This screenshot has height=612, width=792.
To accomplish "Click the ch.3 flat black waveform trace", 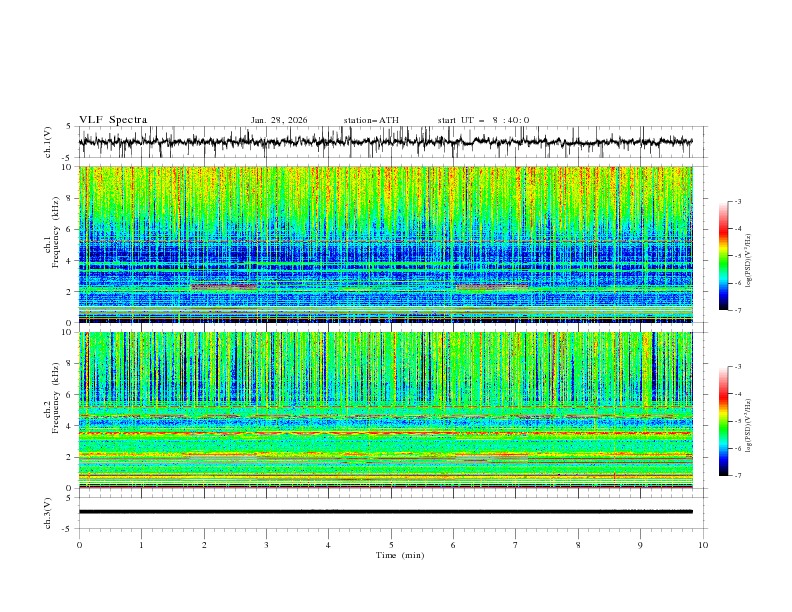I will pyautogui.click(x=385, y=512).
